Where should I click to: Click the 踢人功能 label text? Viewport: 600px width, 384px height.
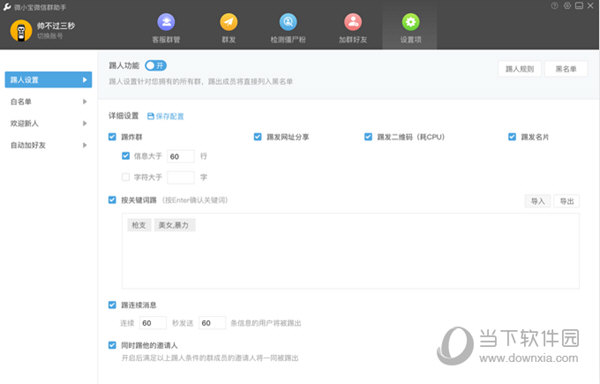pos(124,65)
